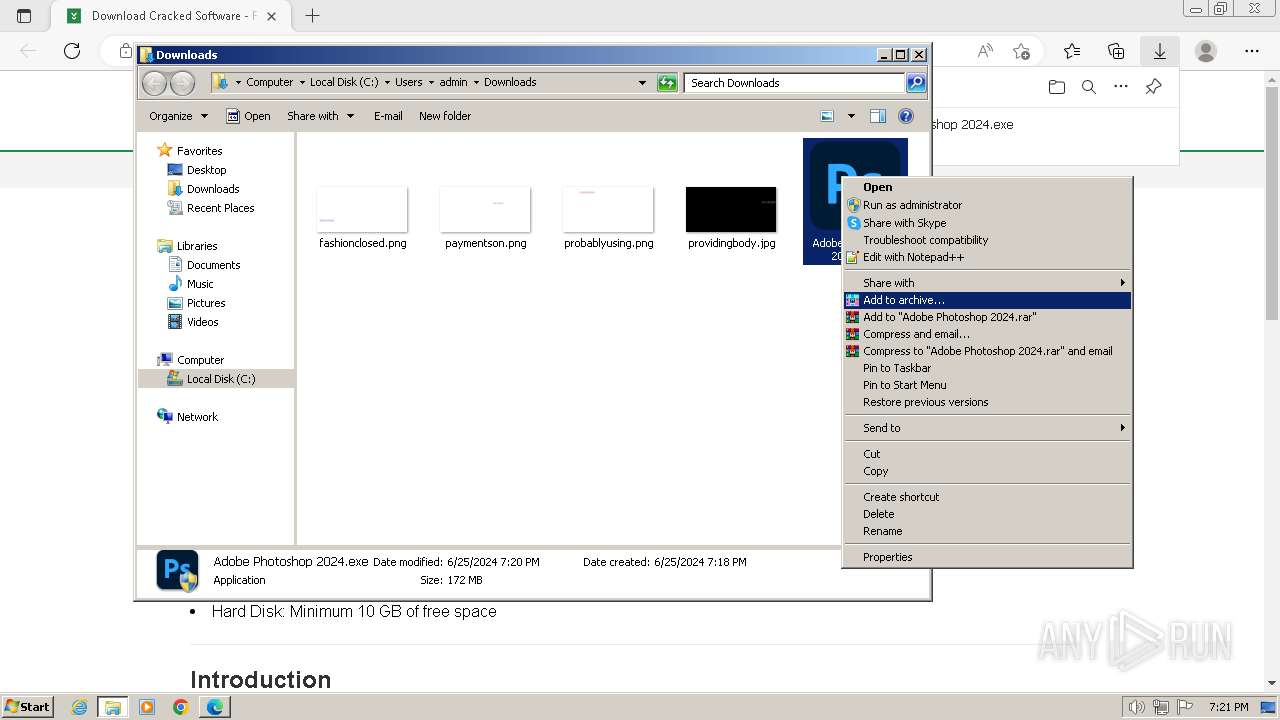Viewport: 1280px width, 720px height.
Task: Click the green refresh button beside address bar
Action: (x=667, y=83)
